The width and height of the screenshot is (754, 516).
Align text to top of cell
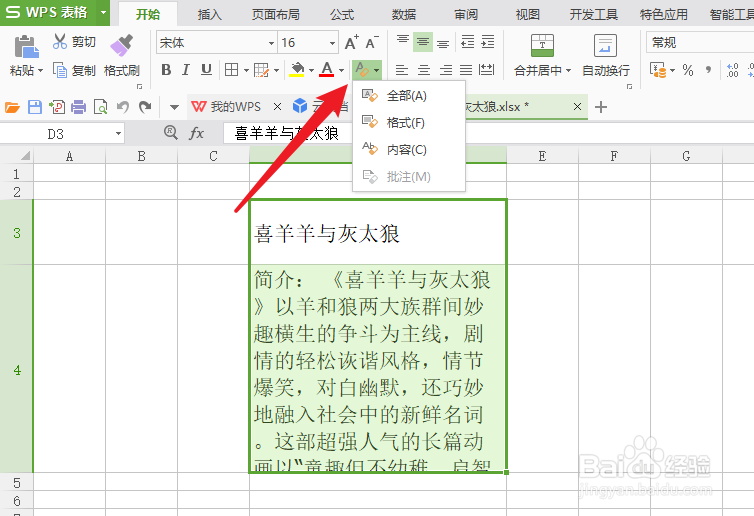[403, 42]
